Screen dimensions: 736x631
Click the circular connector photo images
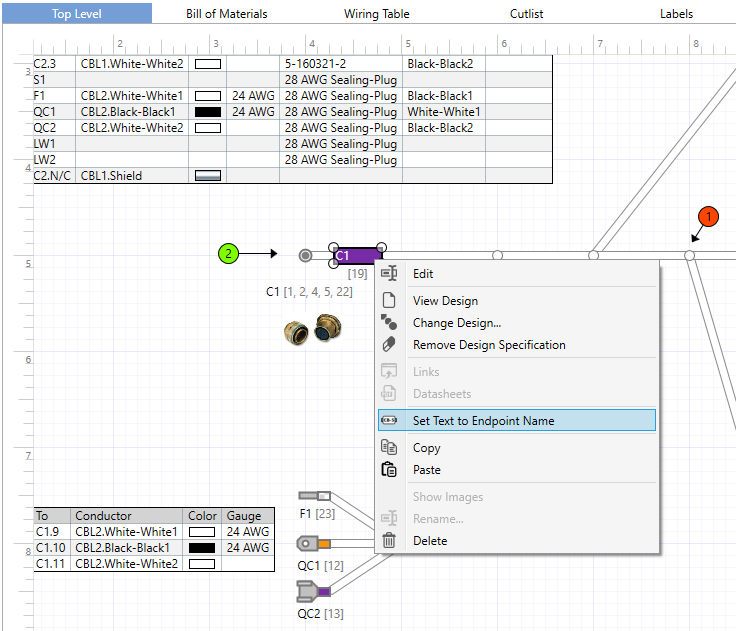(x=313, y=330)
